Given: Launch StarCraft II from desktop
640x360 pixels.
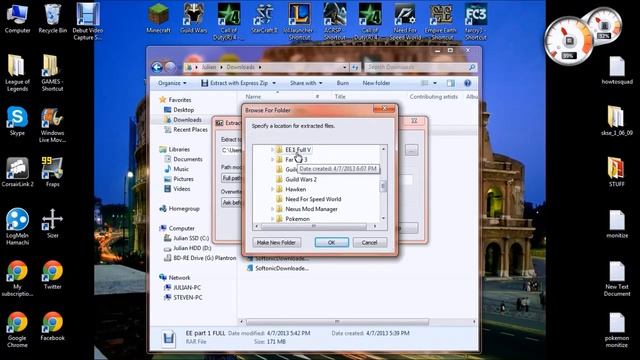Looking at the screenshot, I should (264, 18).
